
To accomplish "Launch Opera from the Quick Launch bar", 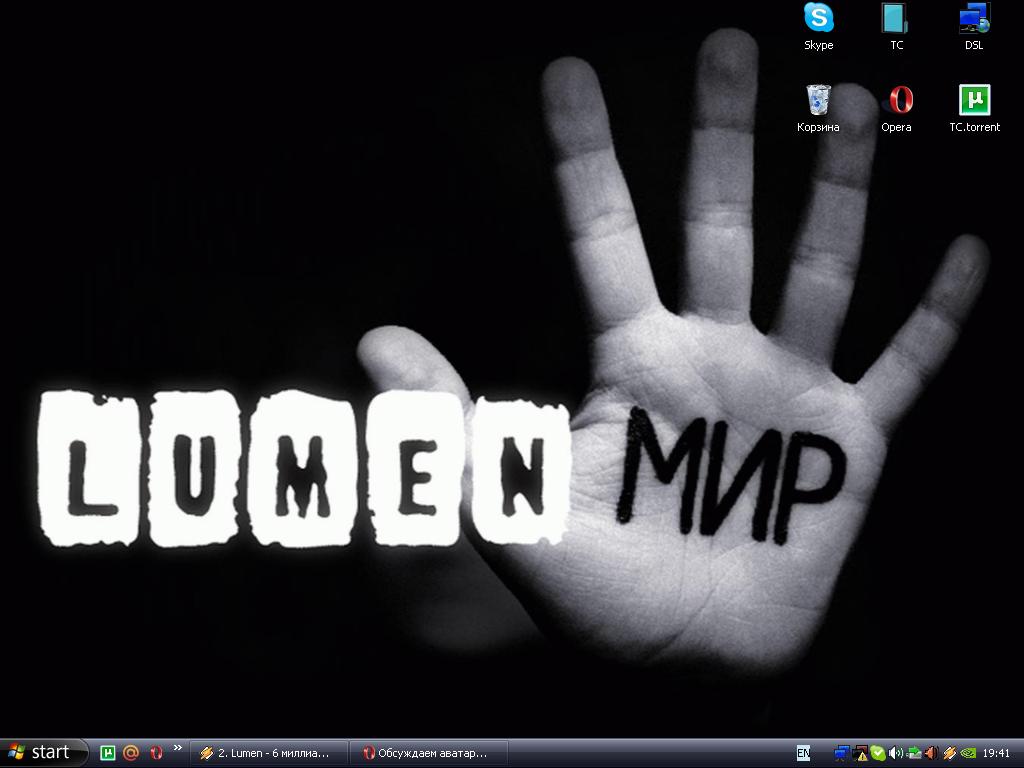I will tap(155, 753).
